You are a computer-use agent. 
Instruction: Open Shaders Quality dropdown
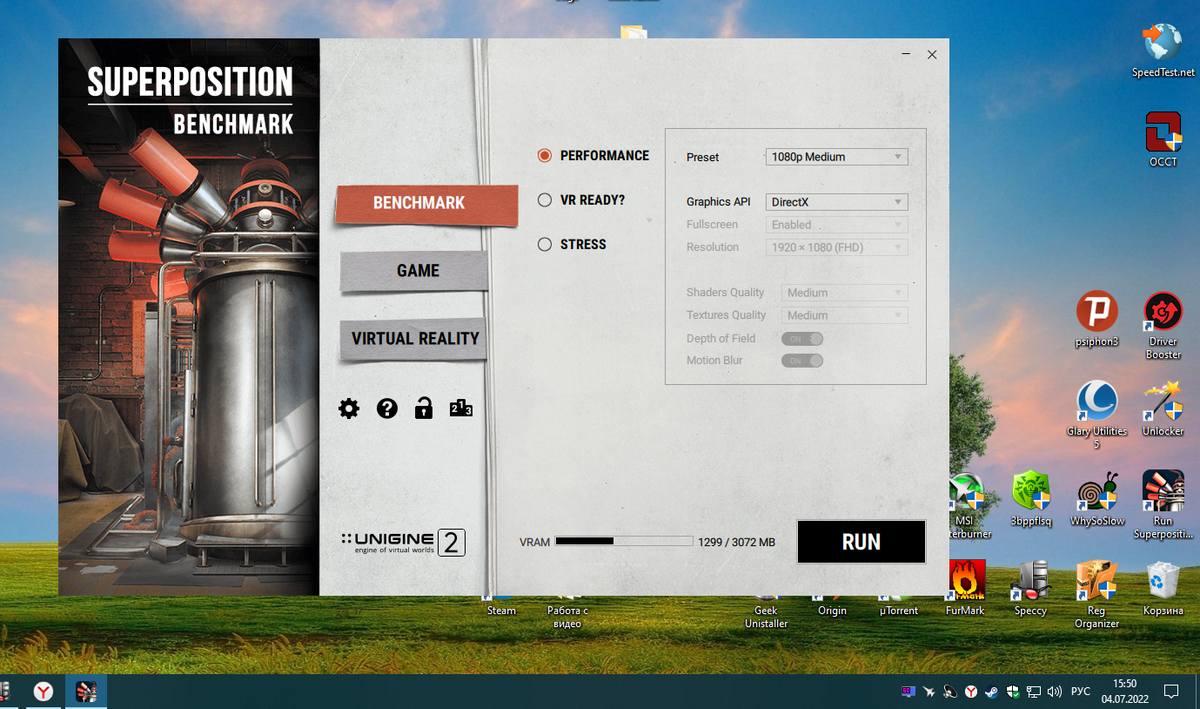(x=844, y=293)
